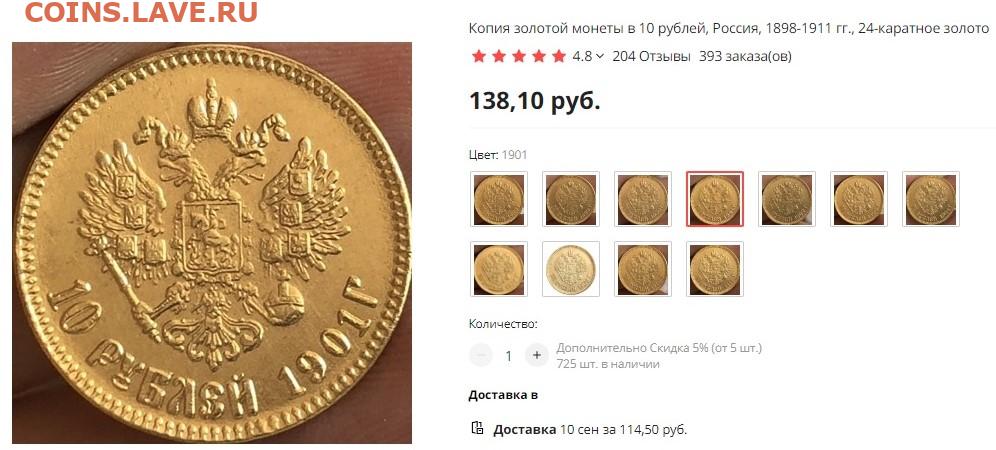Click the red star rating icons

(518, 57)
